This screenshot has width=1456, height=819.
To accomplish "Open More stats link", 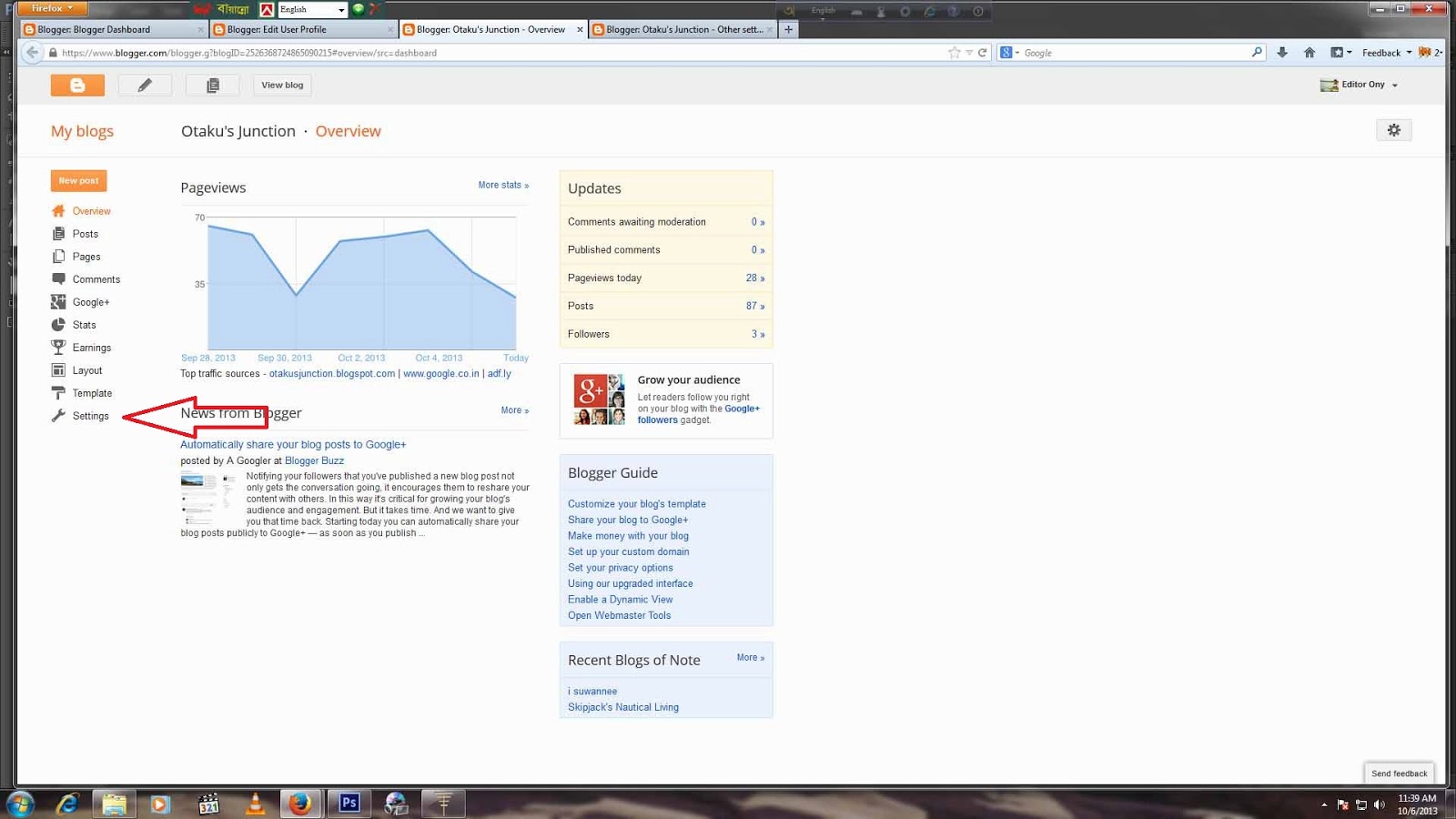I will [503, 185].
